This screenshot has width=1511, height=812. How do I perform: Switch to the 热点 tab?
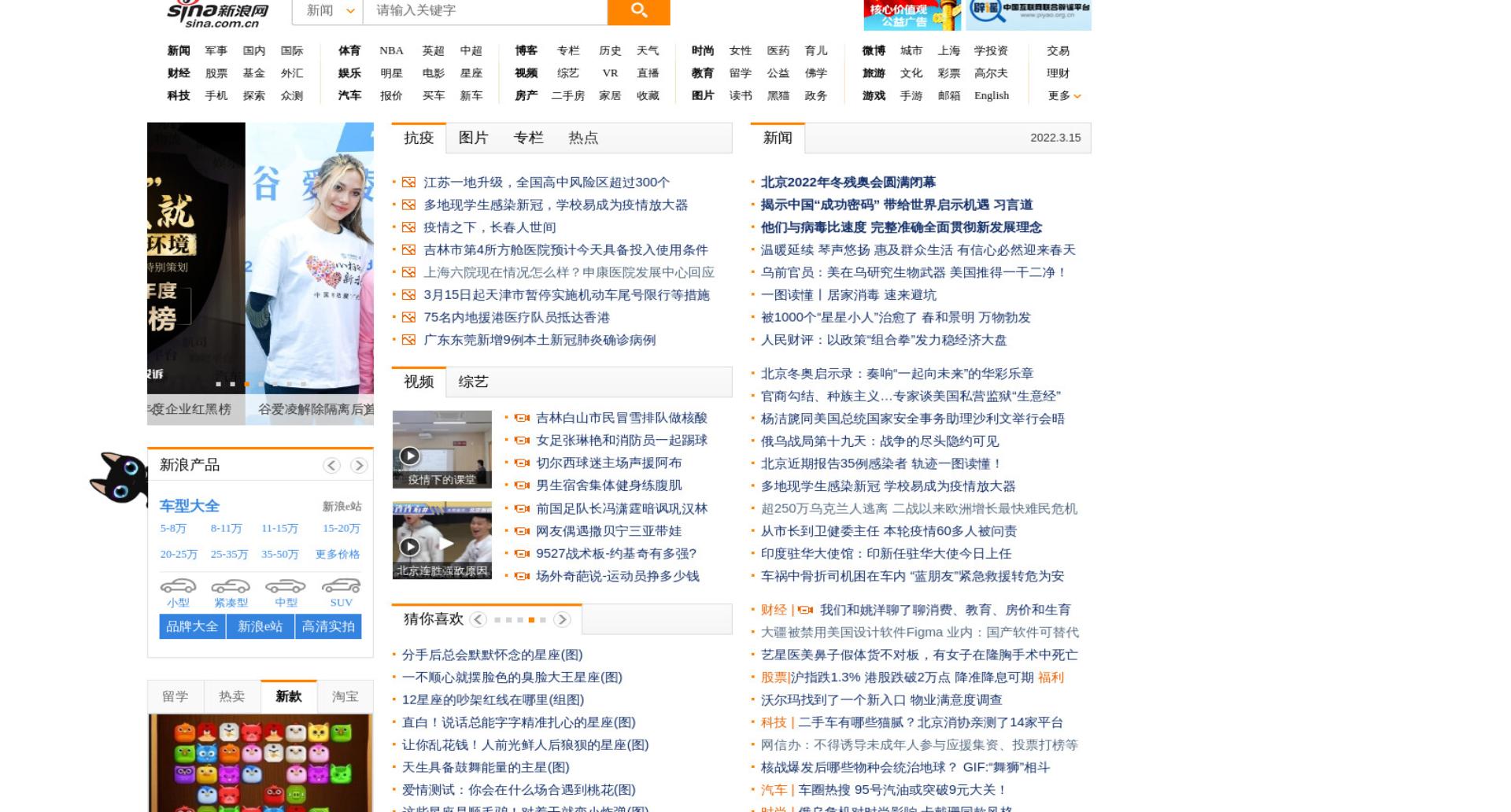coord(583,138)
